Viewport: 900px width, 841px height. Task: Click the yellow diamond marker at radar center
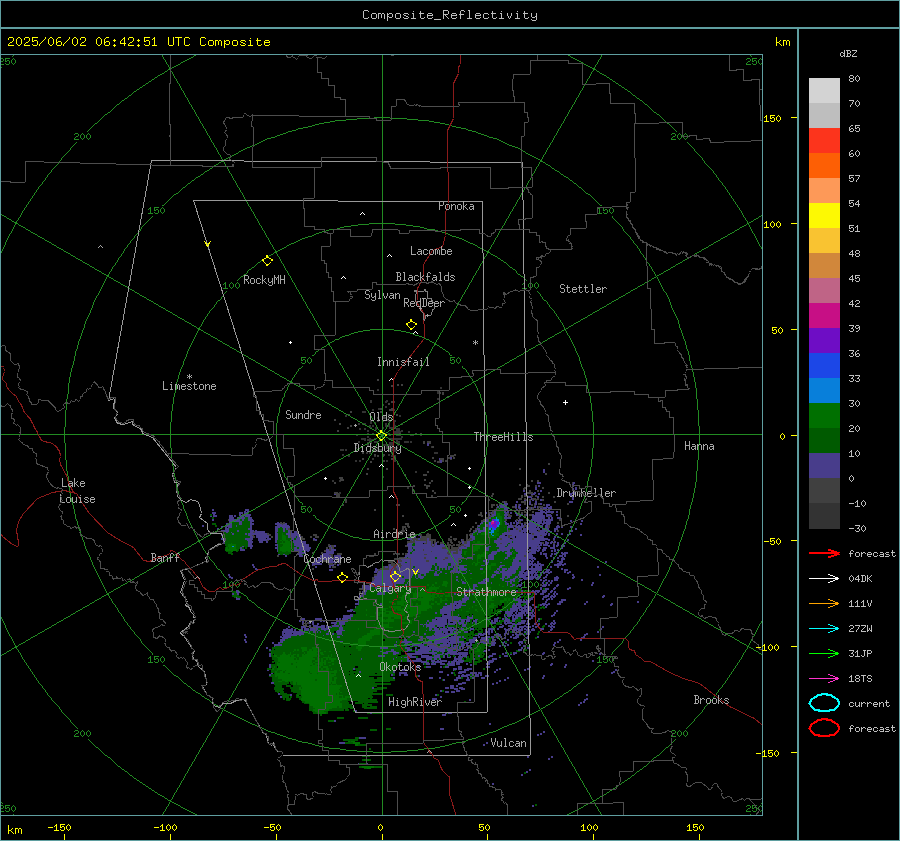381,436
